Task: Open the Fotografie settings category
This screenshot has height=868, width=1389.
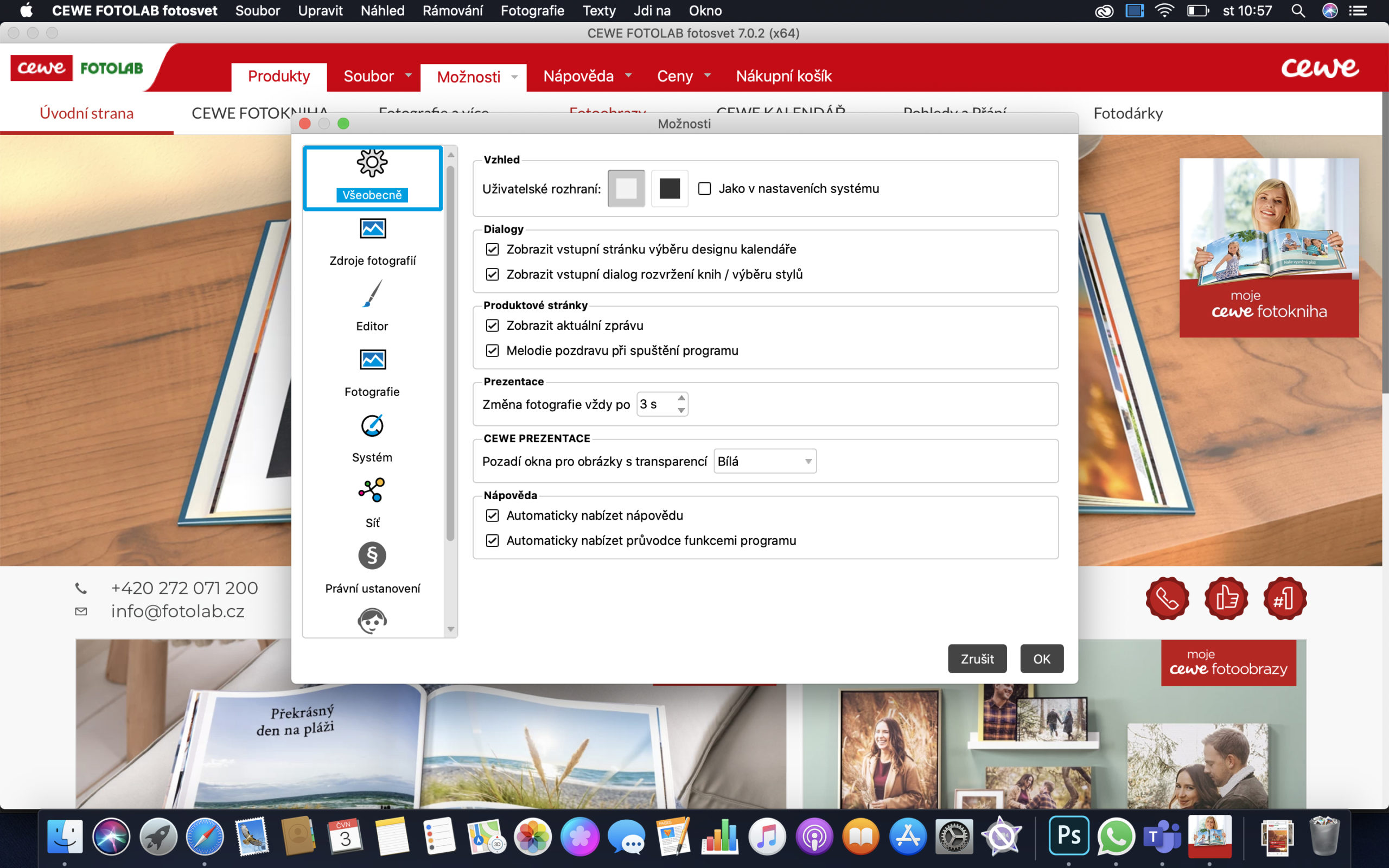Action: click(x=373, y=373)
